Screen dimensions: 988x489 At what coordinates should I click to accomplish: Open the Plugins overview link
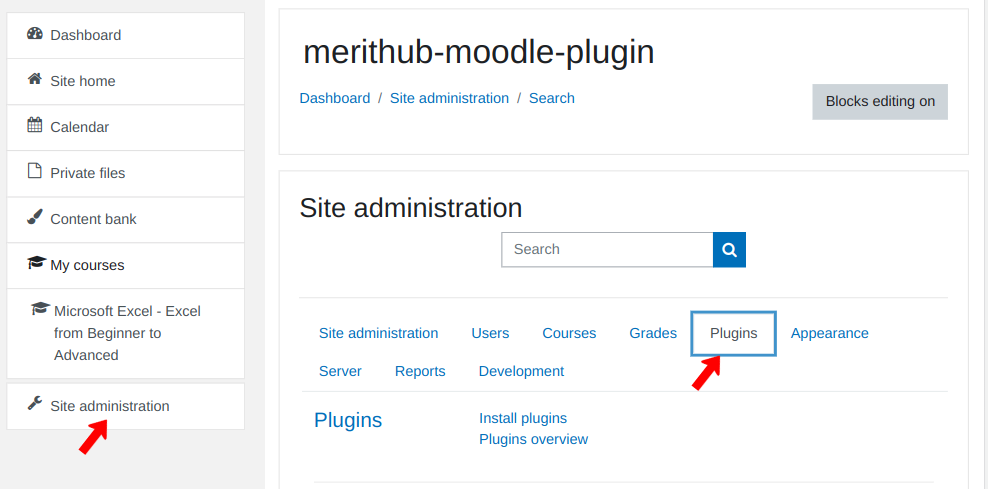tap(533, 439)
